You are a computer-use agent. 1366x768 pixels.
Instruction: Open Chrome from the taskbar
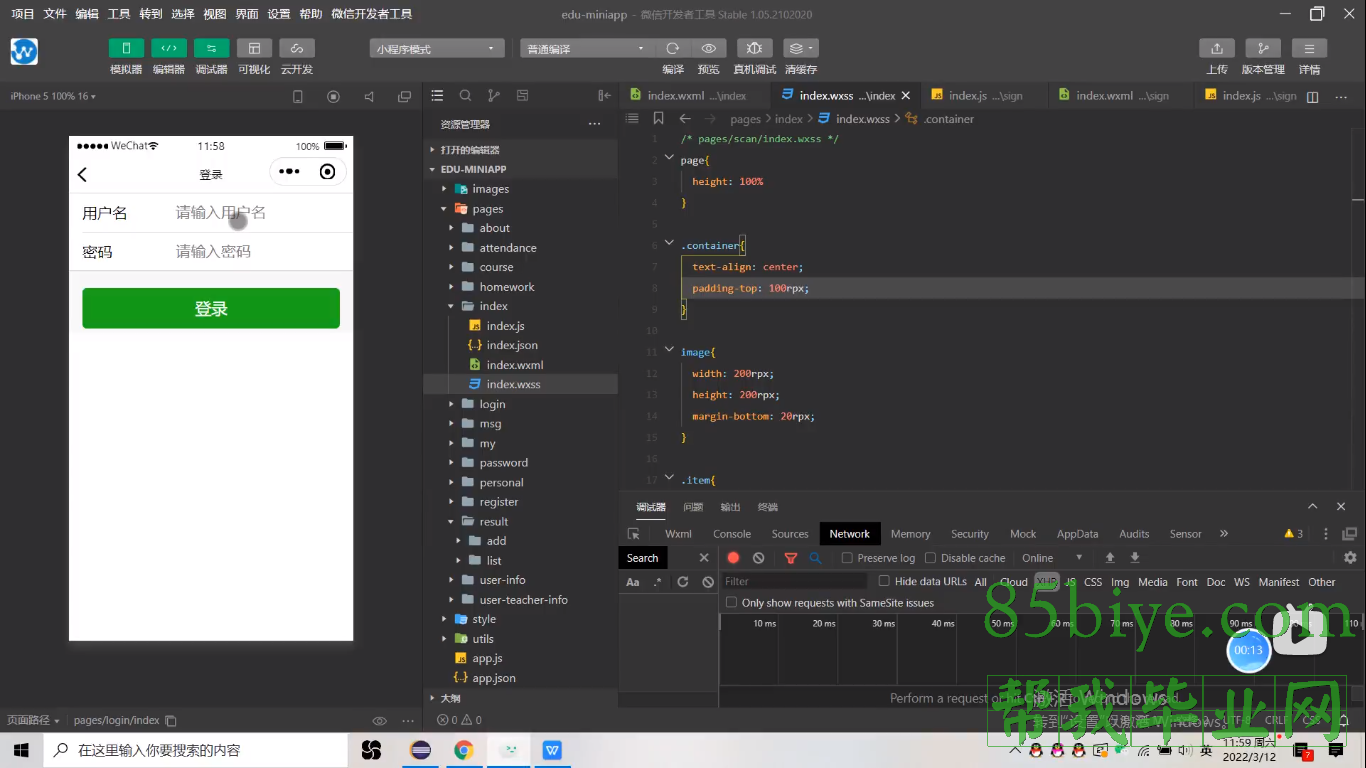click(x=463, y=750)
